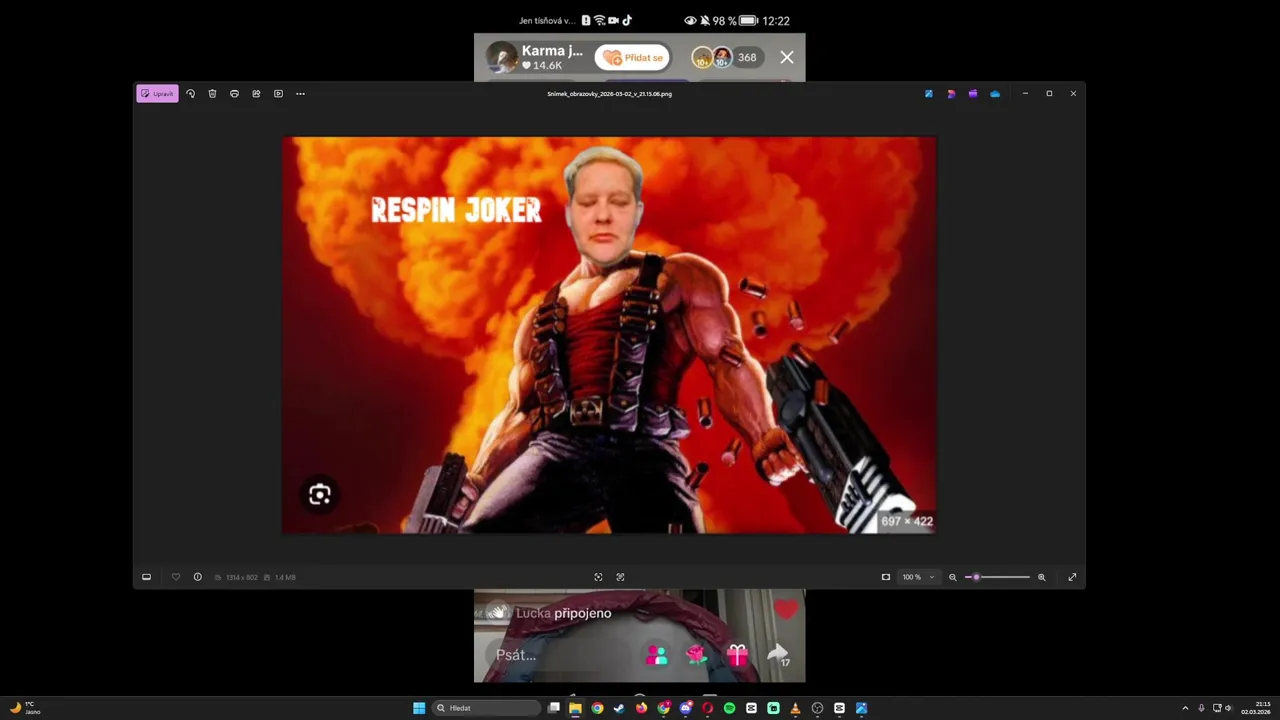
Task: Click the file name title Snímek_obrazovky
Action: 609,94
